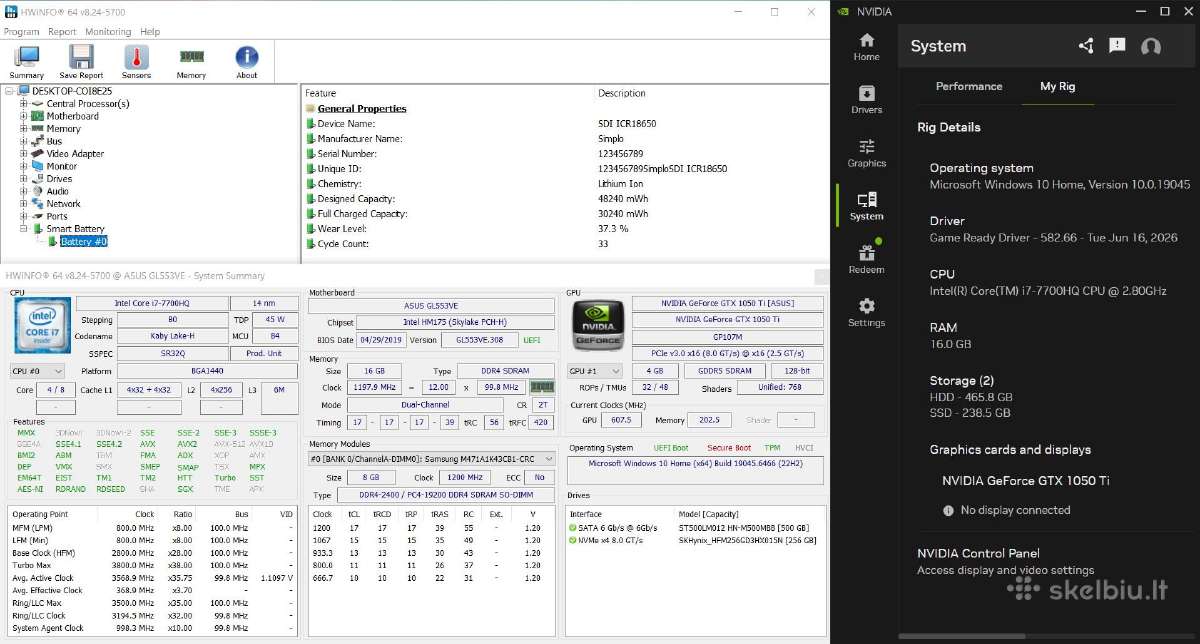Select the Audio tree item

tap(57, 191)
